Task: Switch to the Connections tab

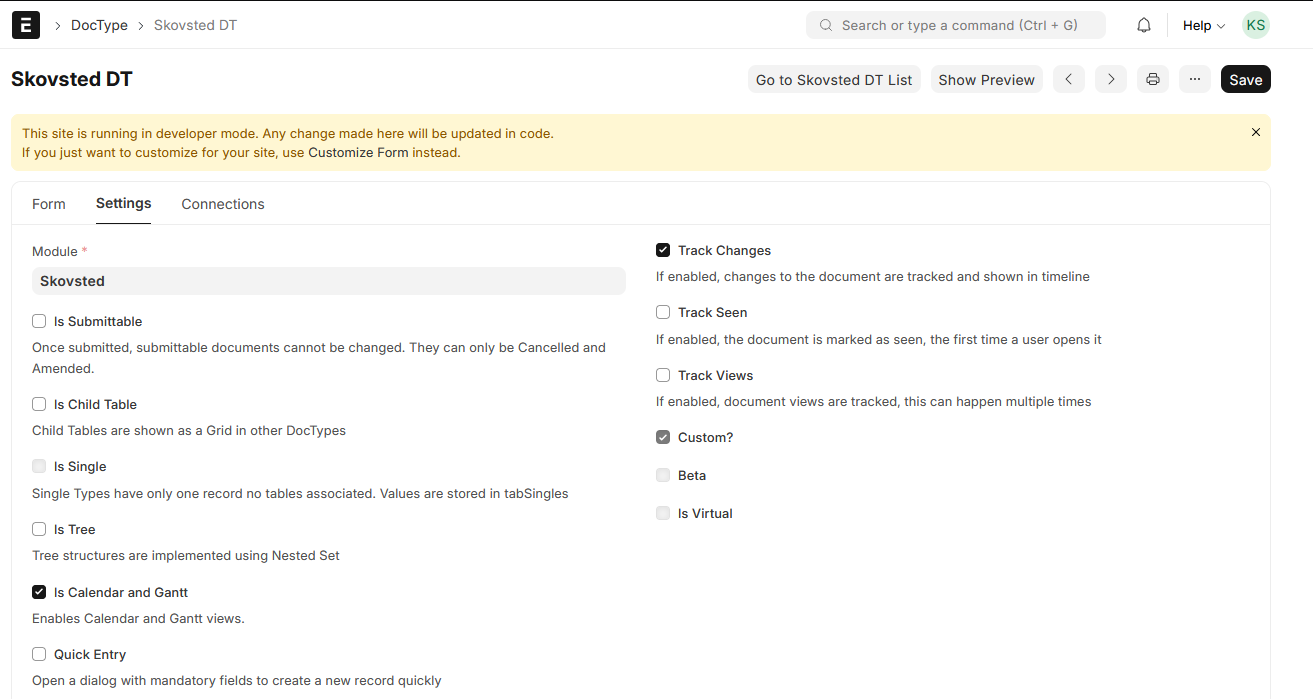Action: coord(222,204)
